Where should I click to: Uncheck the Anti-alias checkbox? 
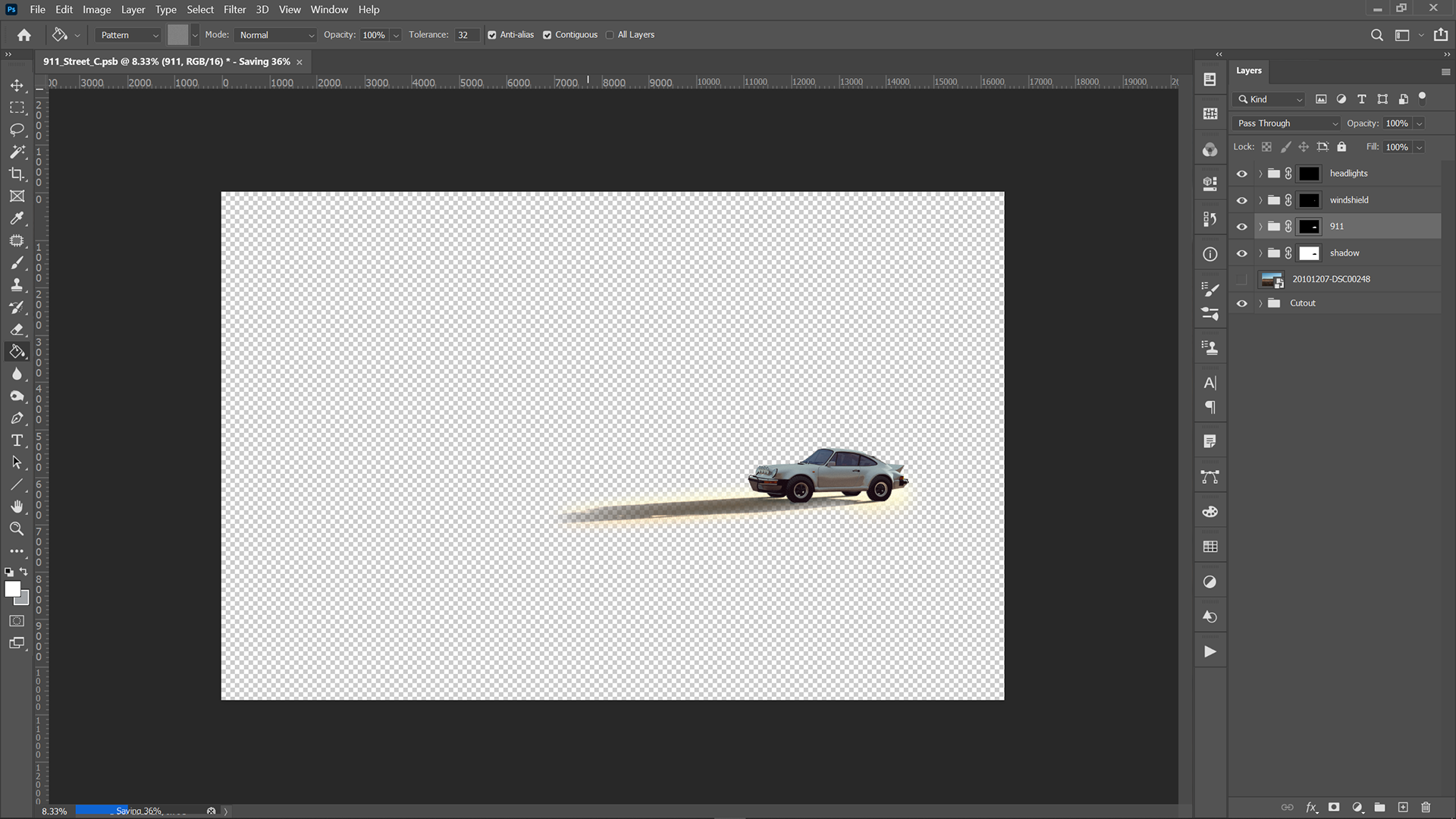pyautogui.click(x=492, y=35)
